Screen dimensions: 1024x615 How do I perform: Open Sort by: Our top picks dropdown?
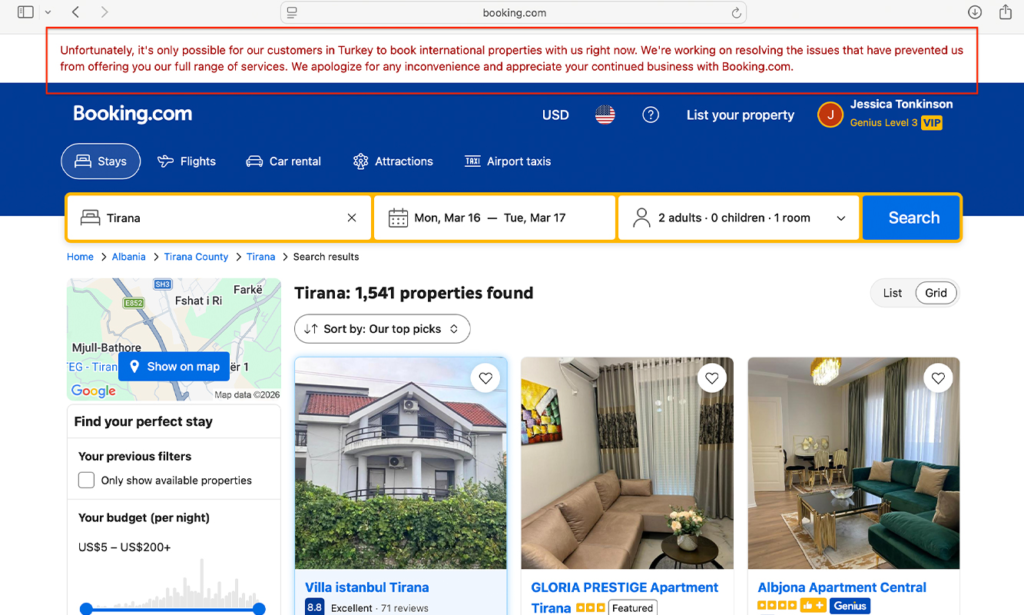[382, 329]
